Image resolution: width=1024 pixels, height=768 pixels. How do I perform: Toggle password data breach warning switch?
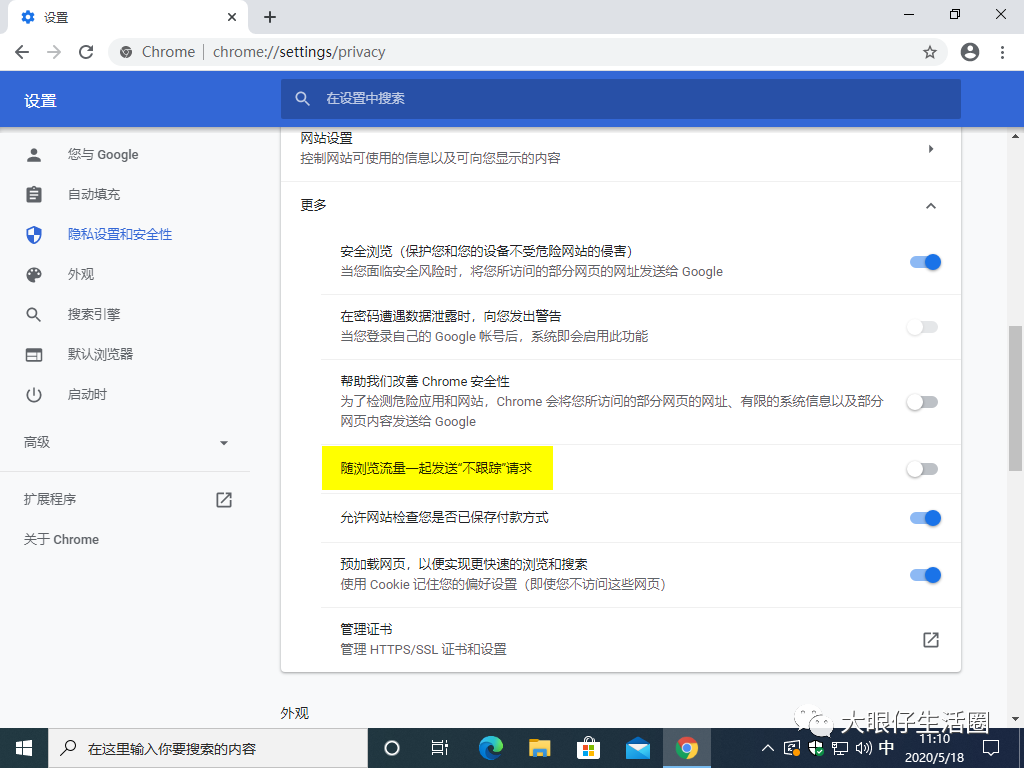coord(922,327)
